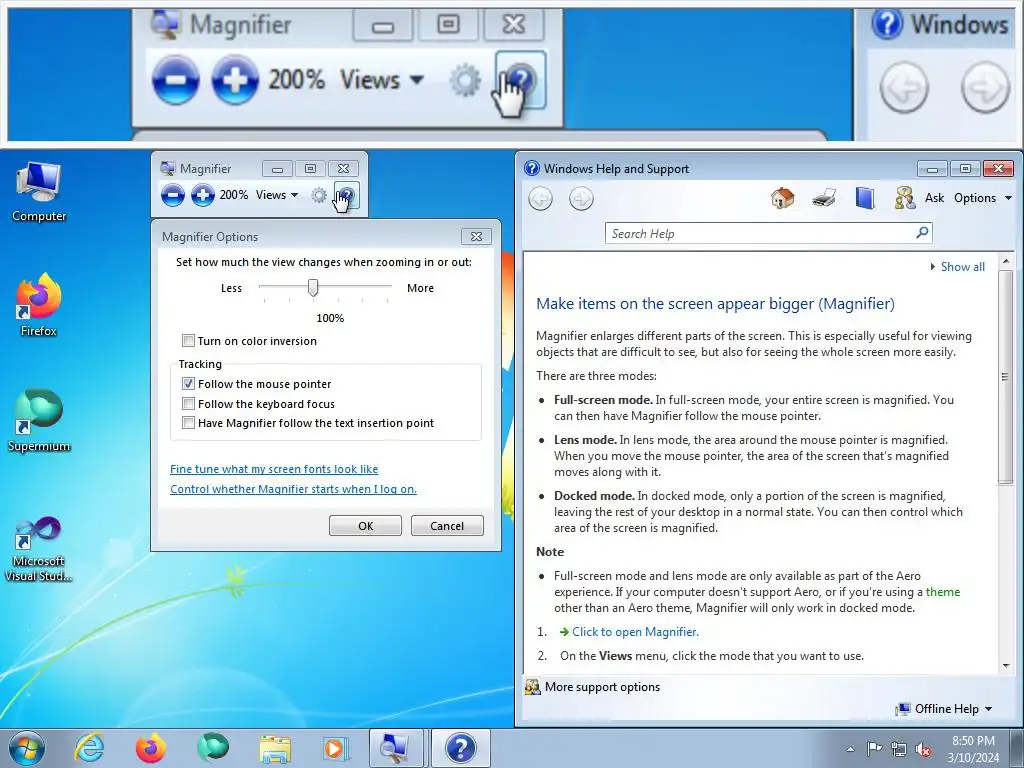This screenshot has height=768, width=1024.
Task: Click Cancel in Magnifier Options
Action: point(447,526)
